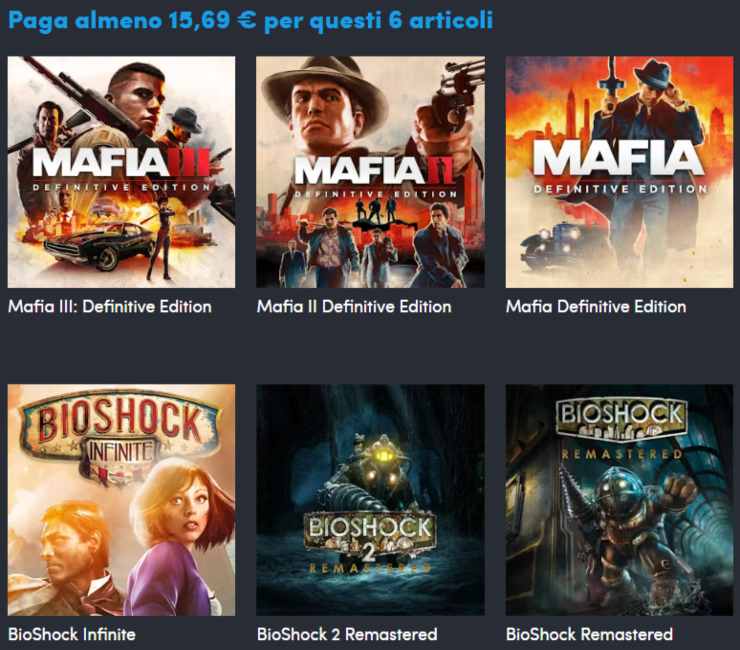The image size is (740, 650).
Task: Click the 'BioShock Remastered' title text
Action: click(x=589, y=634)
